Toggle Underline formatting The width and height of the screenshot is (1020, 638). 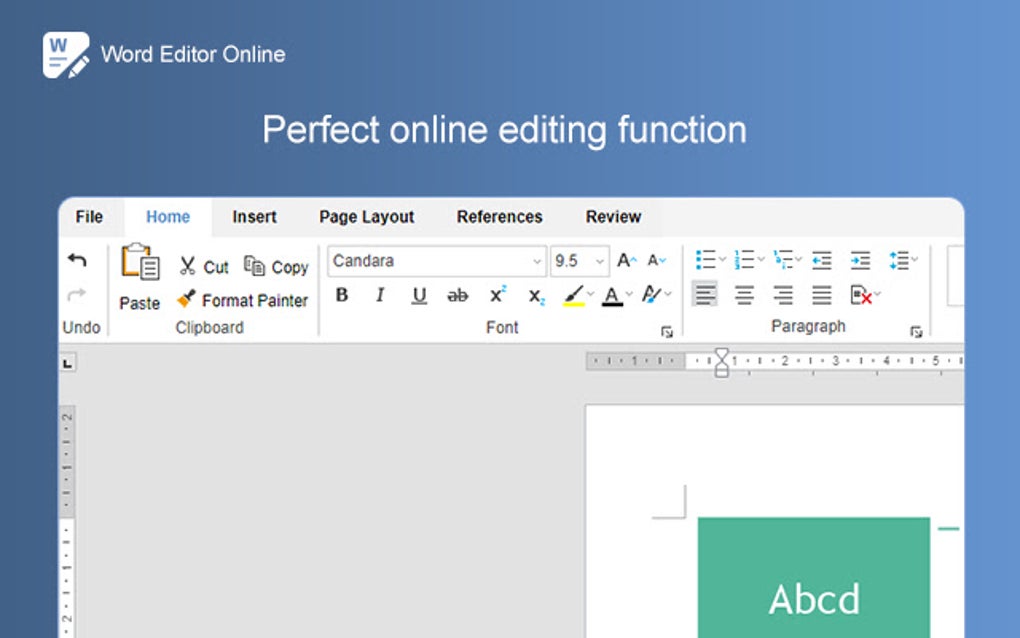point(420,296)
